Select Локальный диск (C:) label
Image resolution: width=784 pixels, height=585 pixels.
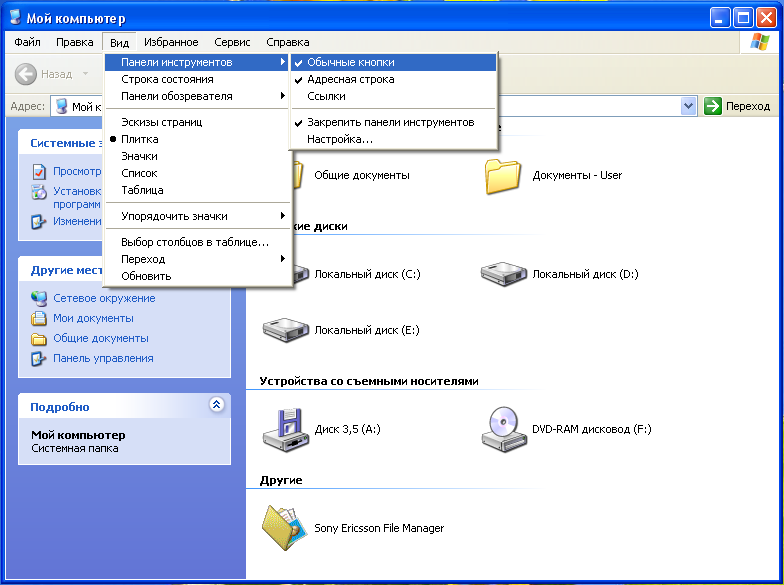(x=368, y=274)
